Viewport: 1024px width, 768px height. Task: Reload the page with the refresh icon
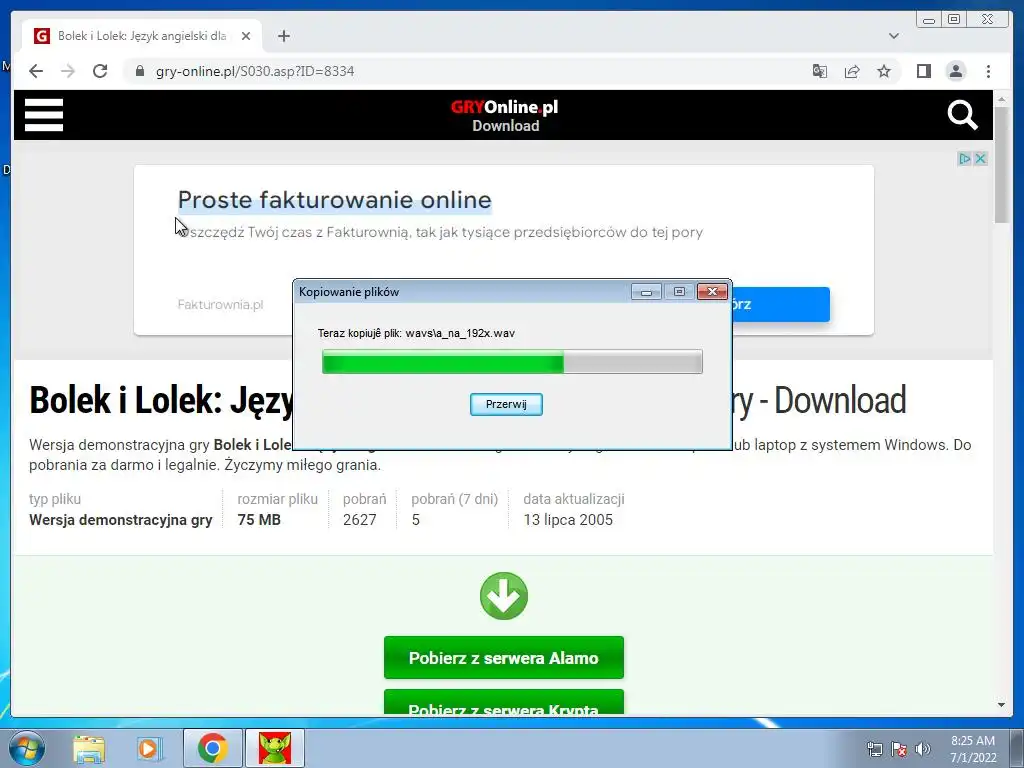click(100, 71)
